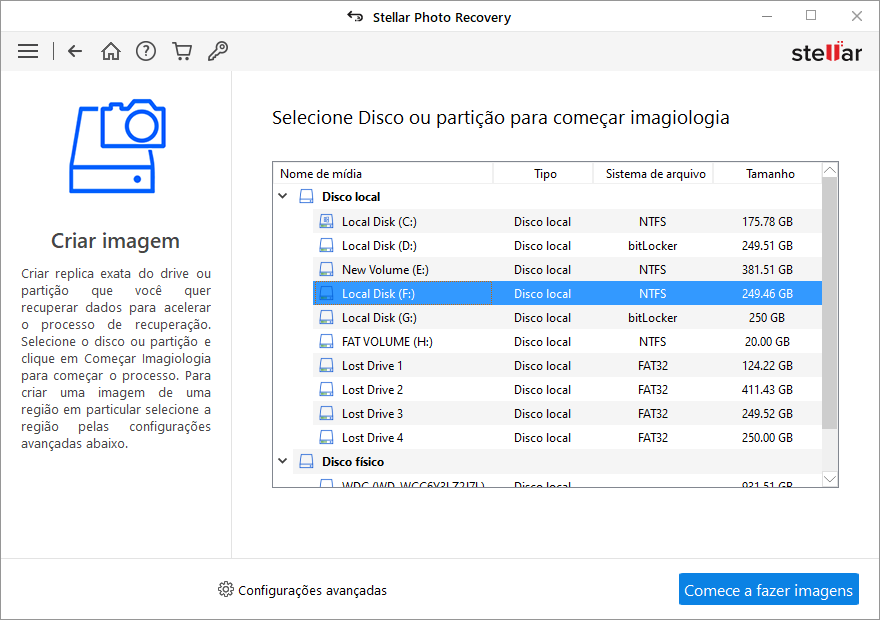Click the 175.78 GB size cell
The width and height of the screenshot is (880, 620).
767,222
